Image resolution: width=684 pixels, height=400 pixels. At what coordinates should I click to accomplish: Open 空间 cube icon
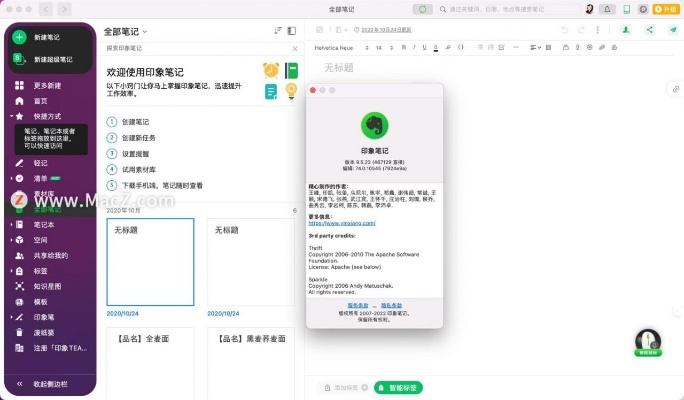pyautogui.click(x=20, y=240)
